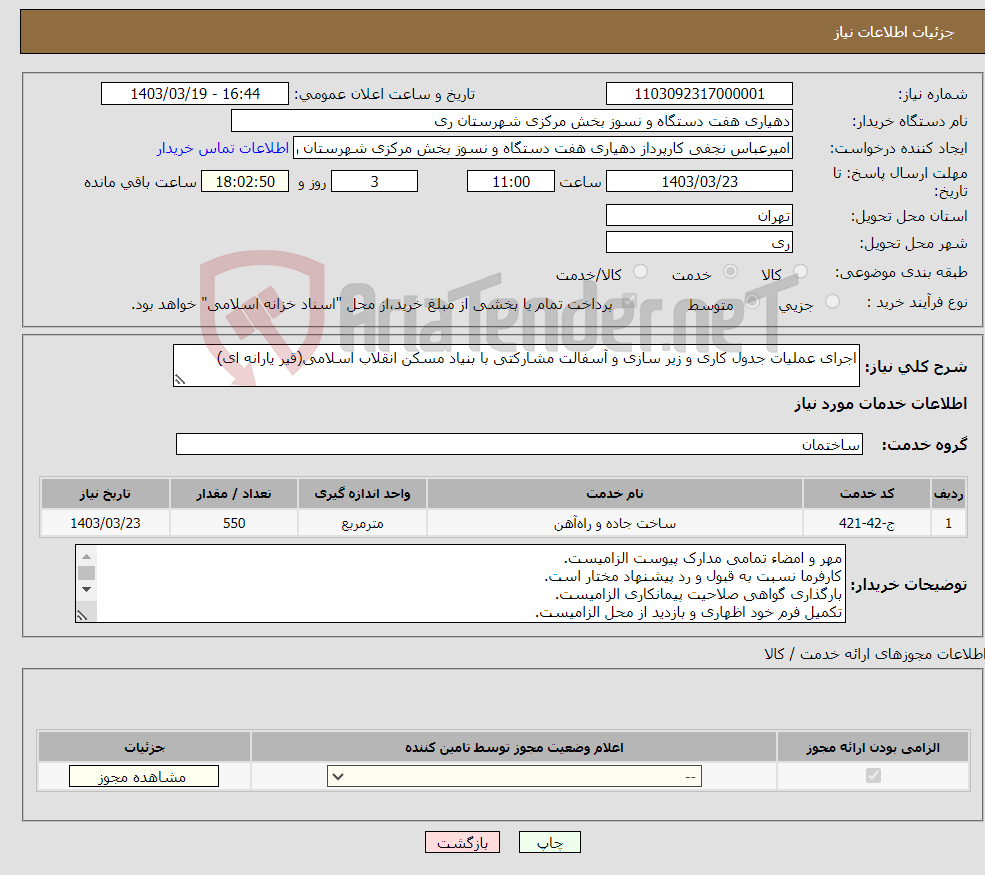Viewport: 985px width, 875px height.
Task: Click the unit cell مترمربع
Action: point(362,523)
